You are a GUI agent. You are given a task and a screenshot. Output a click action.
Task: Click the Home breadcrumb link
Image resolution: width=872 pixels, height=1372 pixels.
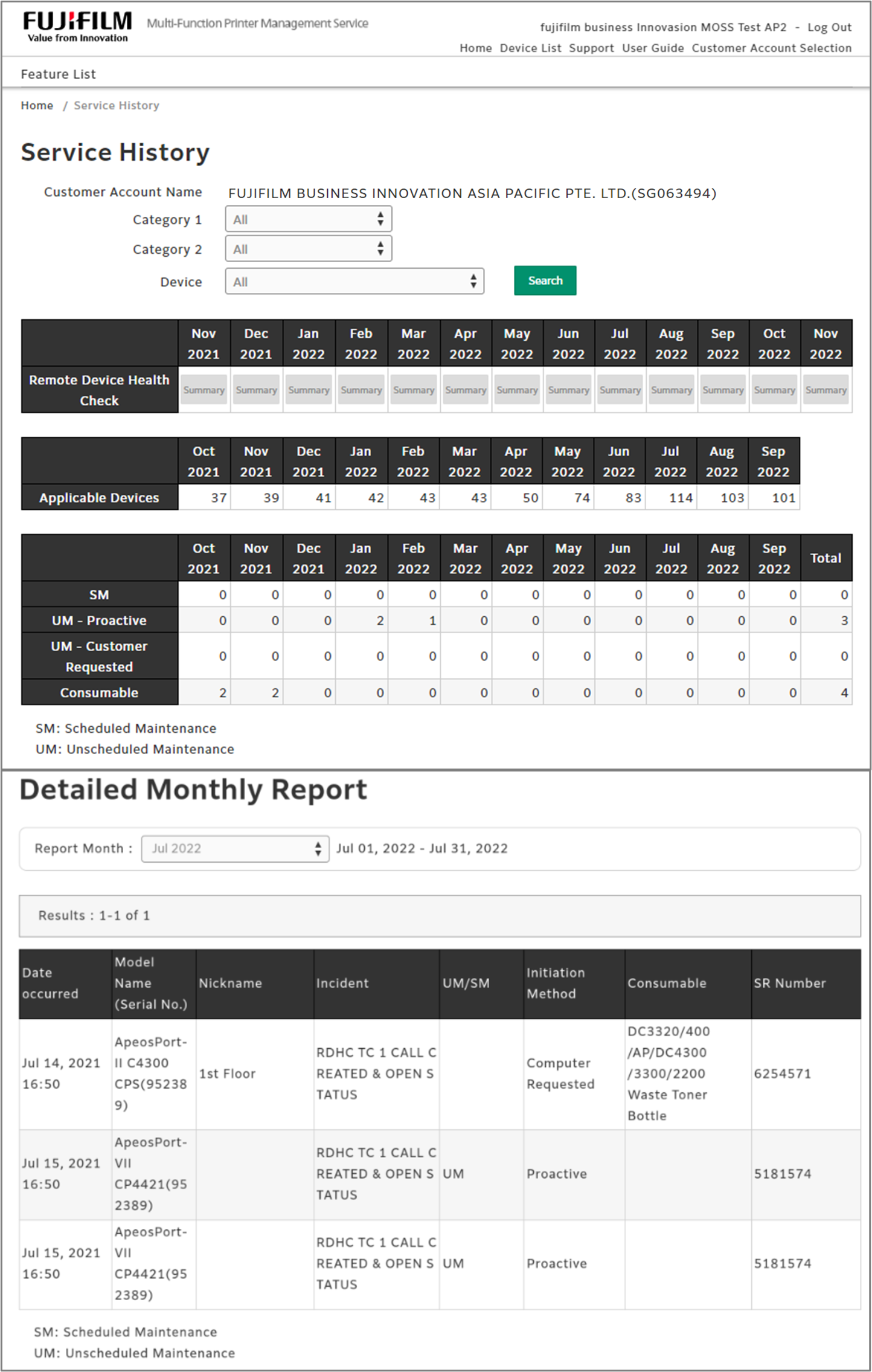37,106
